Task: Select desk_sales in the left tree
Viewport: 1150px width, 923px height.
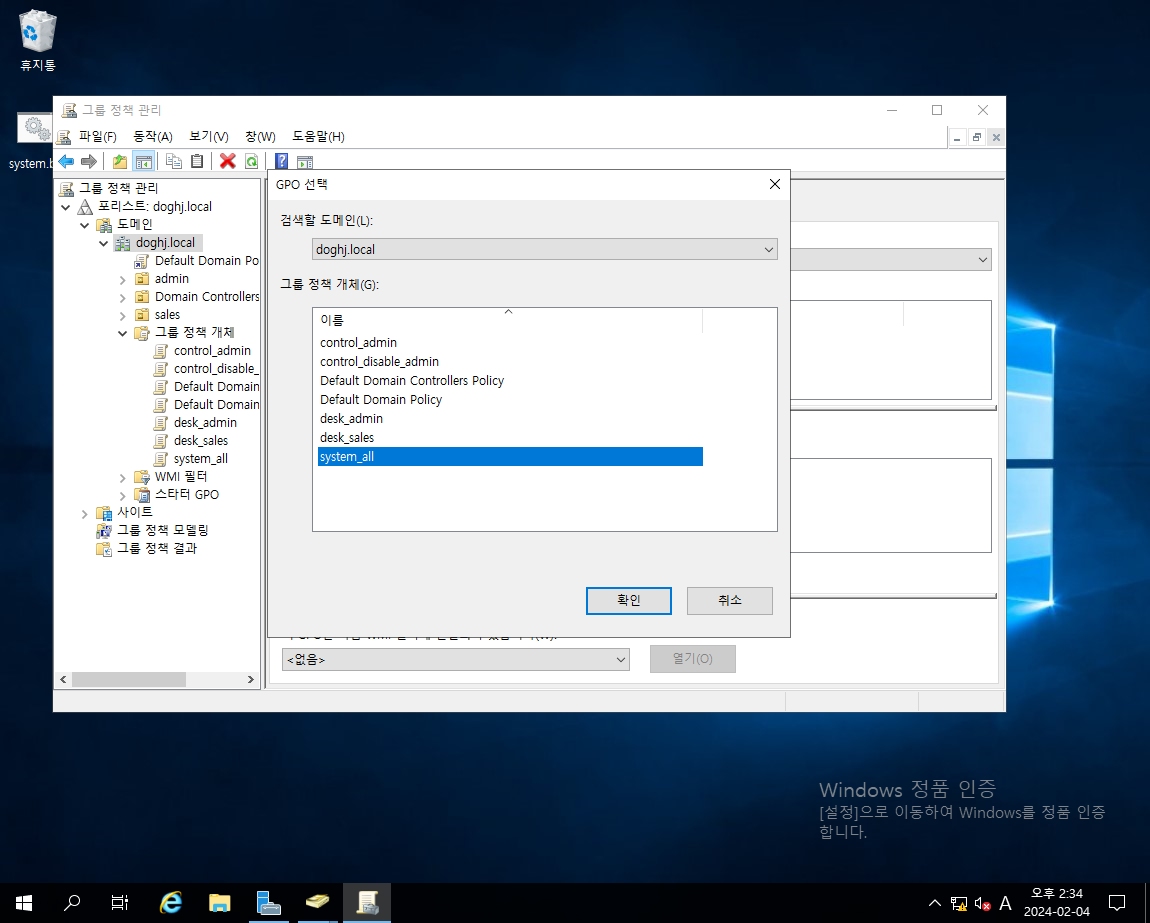Action: pyautogui.click(x=200, y=441)
